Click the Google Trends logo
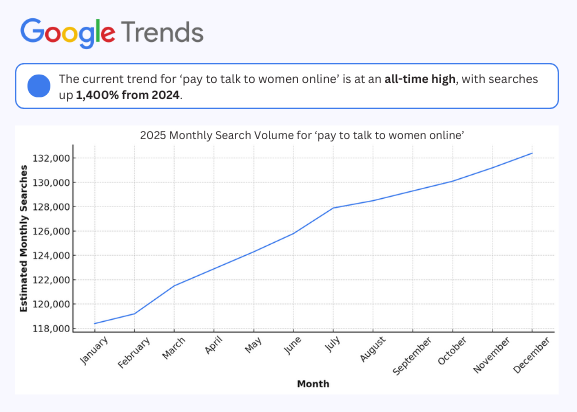This screenshot has width=577, height=412. pyautogui.click(x=112, y=32)
